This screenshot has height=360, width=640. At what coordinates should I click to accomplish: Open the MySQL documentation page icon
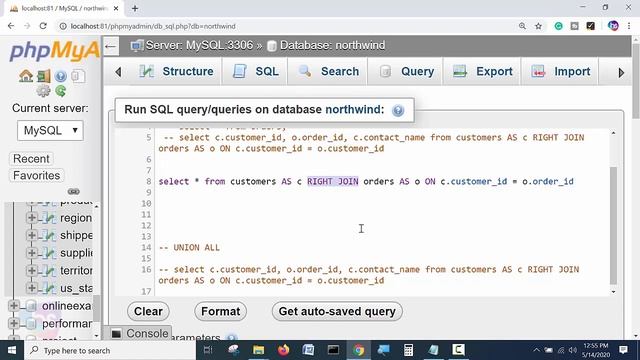[x=78, y=76]
